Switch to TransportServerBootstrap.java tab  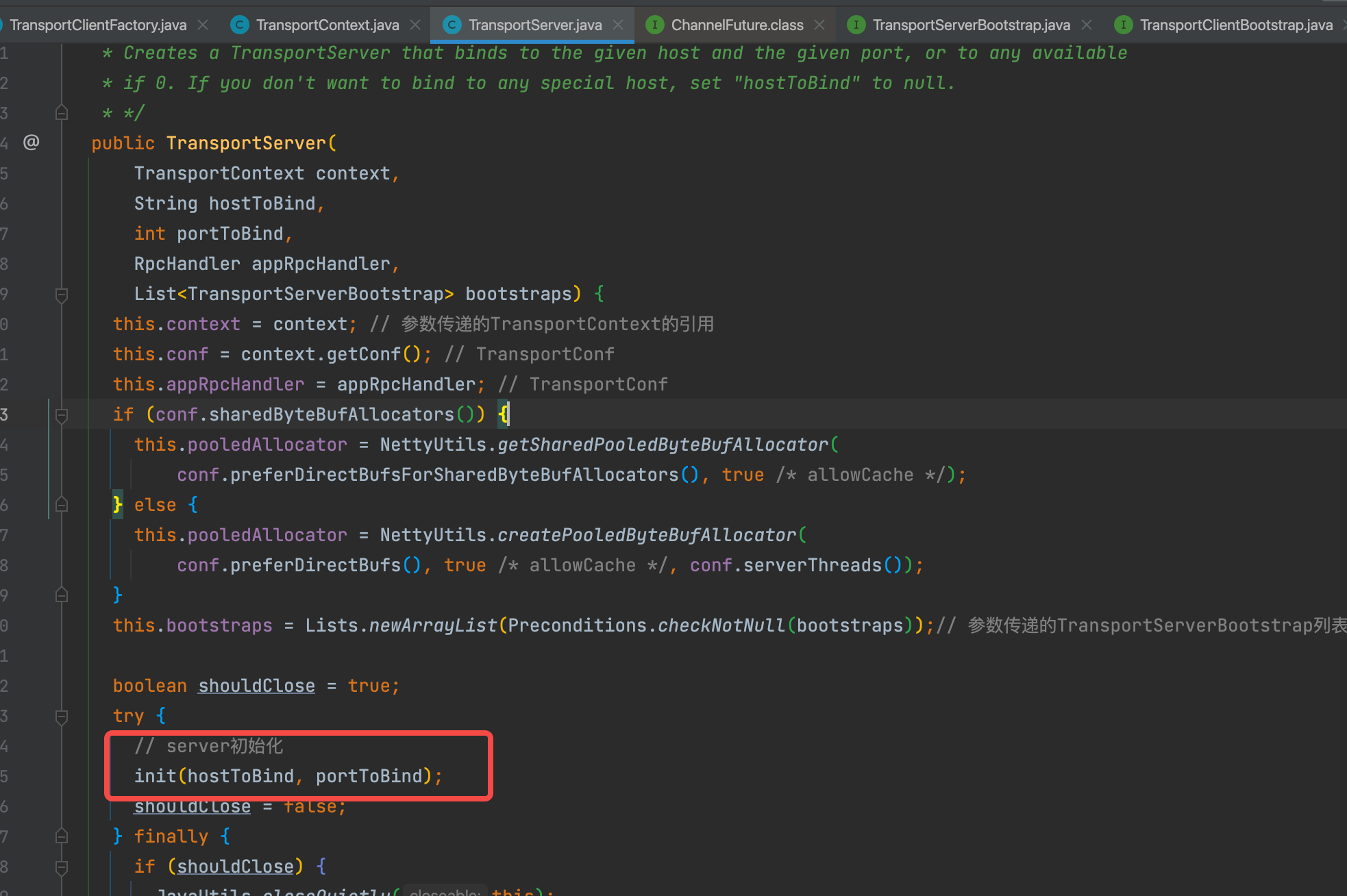point(971,25)
